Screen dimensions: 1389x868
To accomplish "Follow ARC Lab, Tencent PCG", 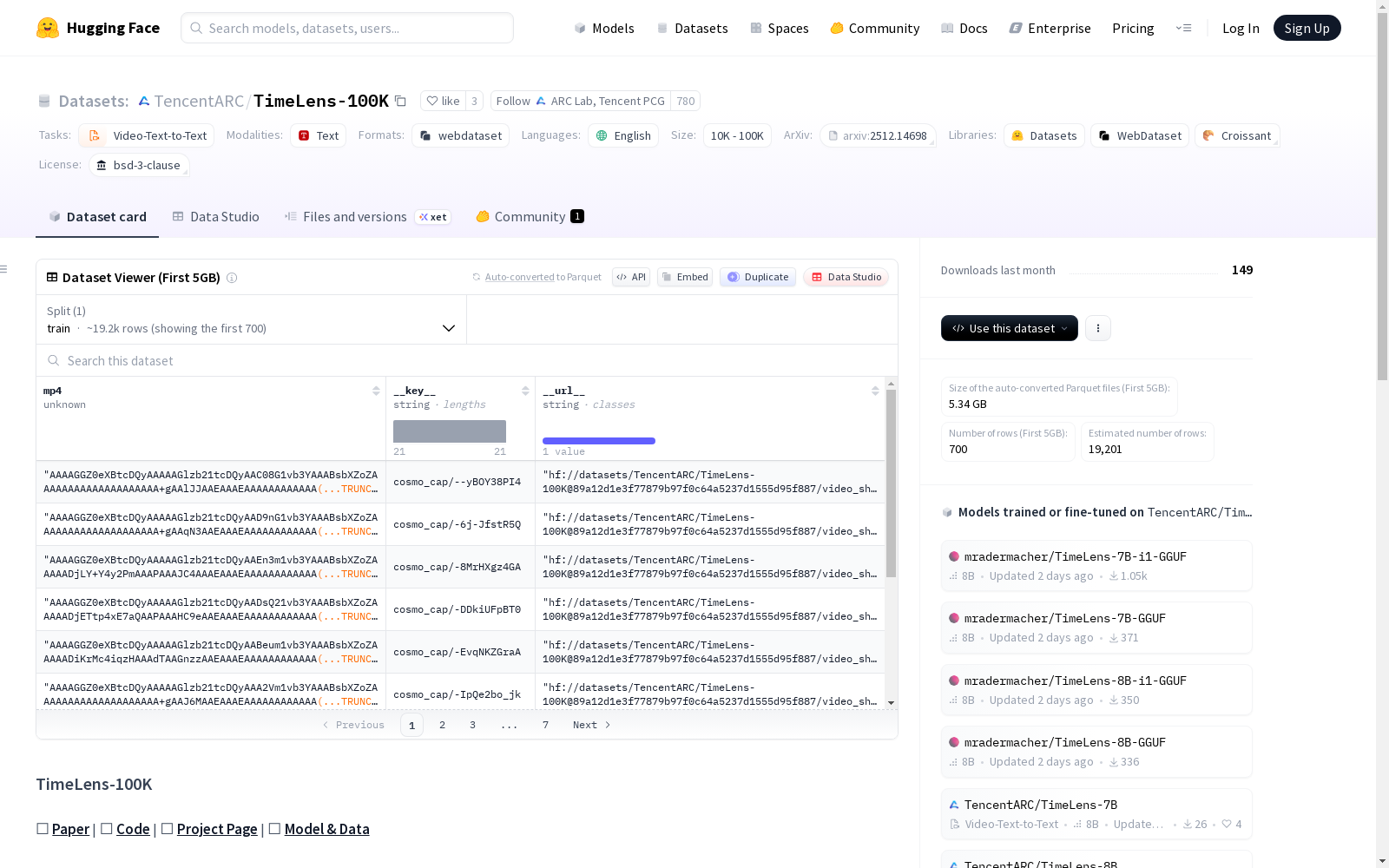I will tap(581, 101).
